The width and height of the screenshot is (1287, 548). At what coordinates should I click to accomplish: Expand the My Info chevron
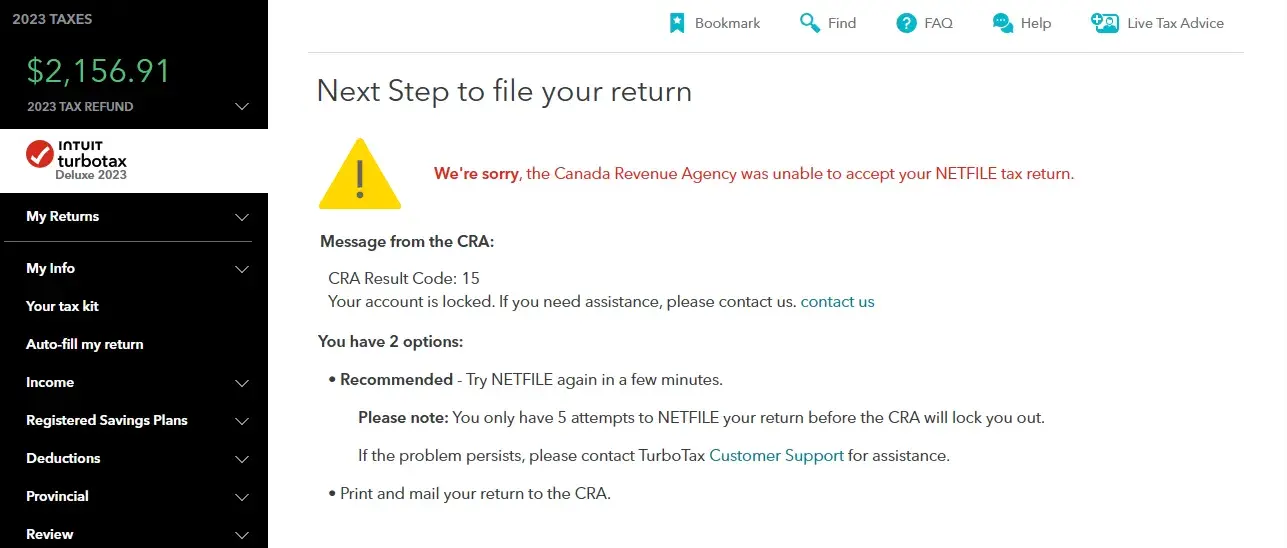[x=241, y=269]
